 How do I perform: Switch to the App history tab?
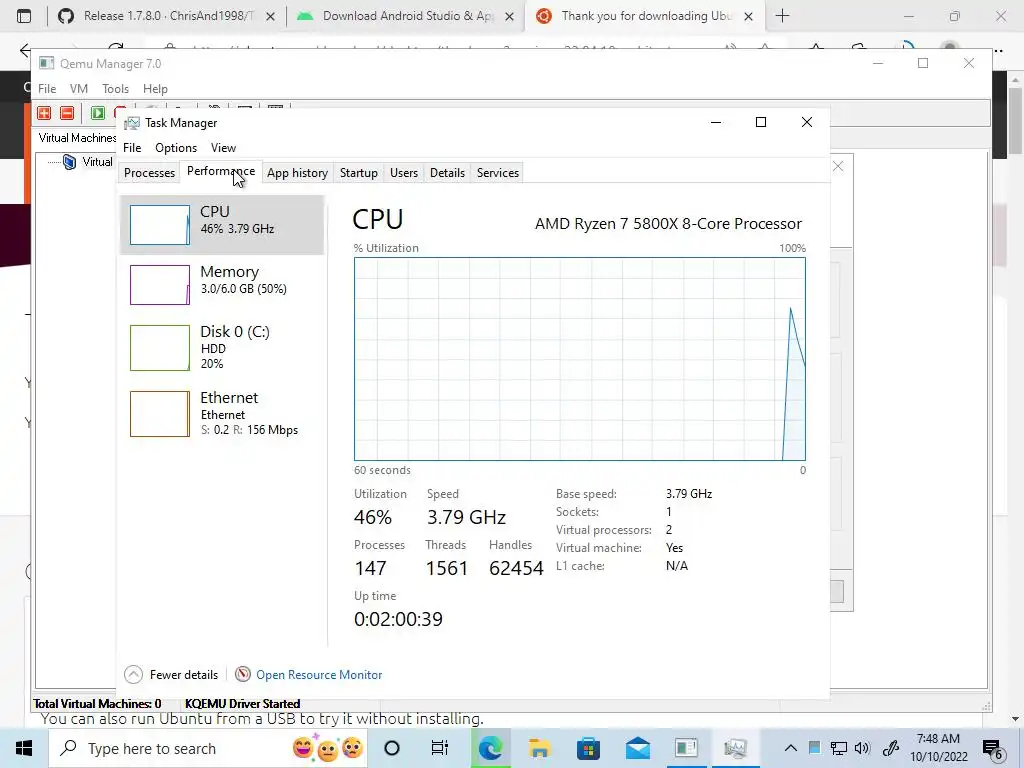coord(297,173)
